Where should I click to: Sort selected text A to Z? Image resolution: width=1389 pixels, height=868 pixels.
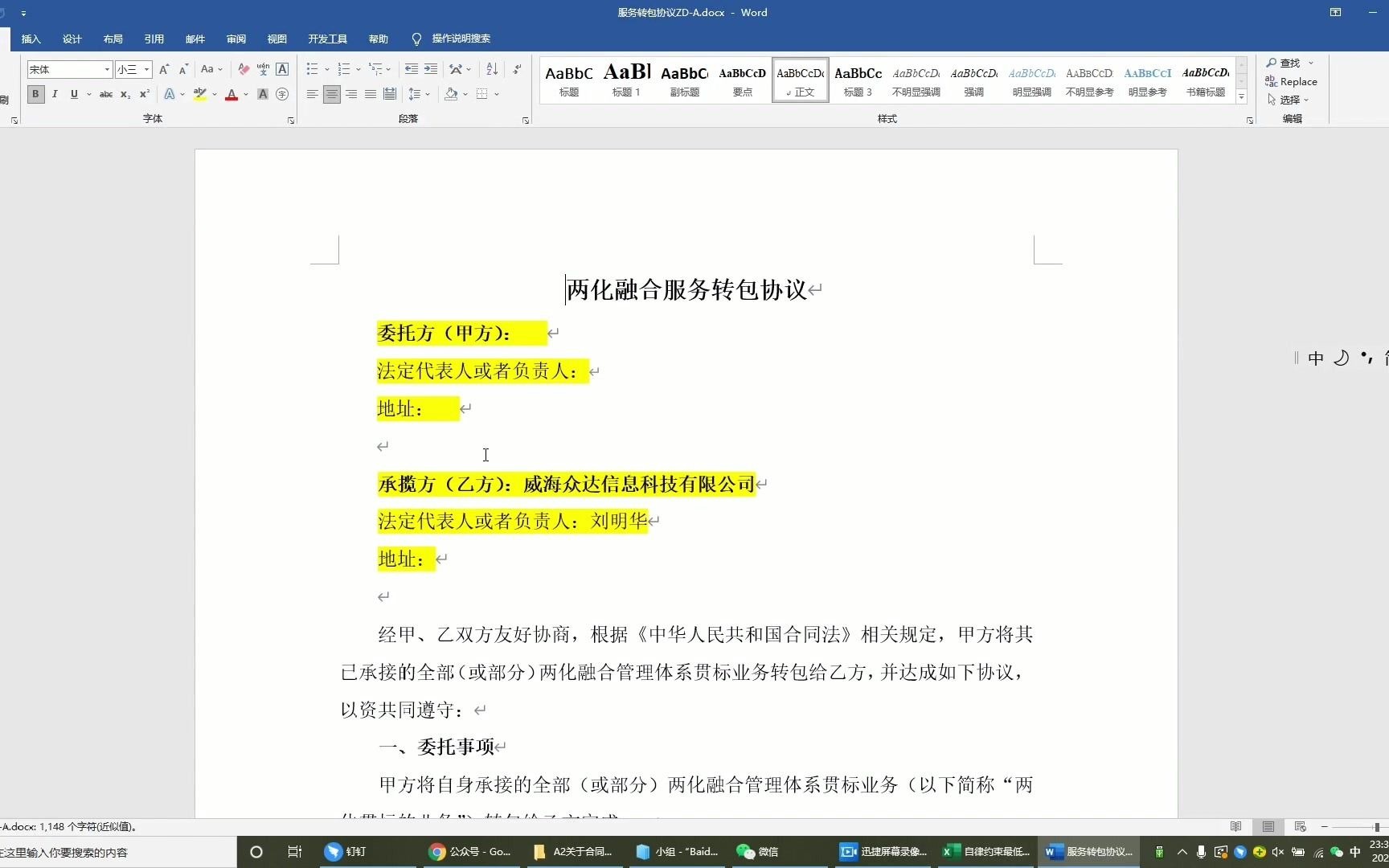click(492, 69)
